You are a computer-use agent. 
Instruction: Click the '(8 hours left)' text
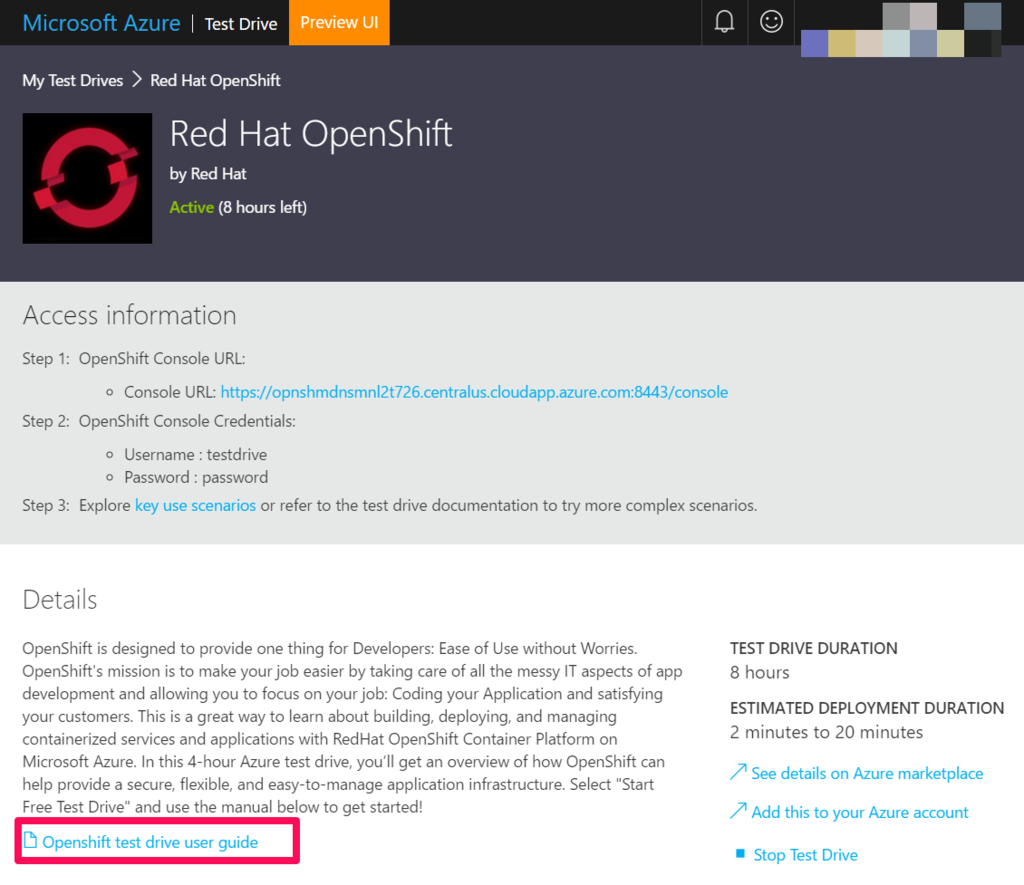click(x=263, y=207)
